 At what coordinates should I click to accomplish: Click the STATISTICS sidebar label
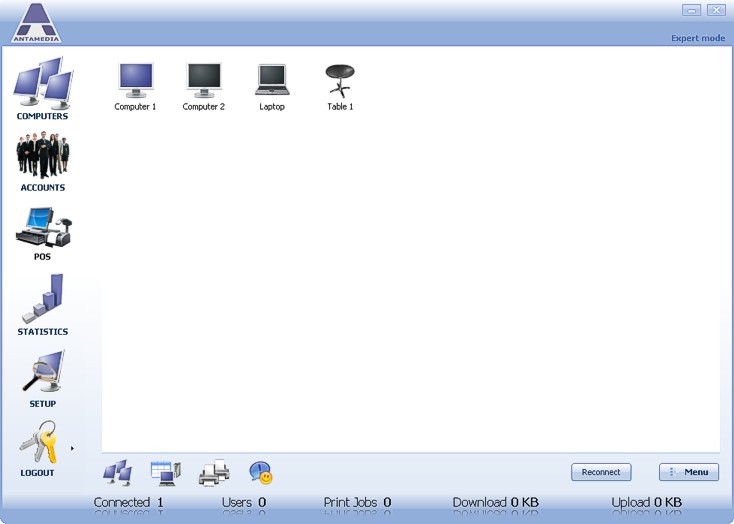click(x=43, y=332)
